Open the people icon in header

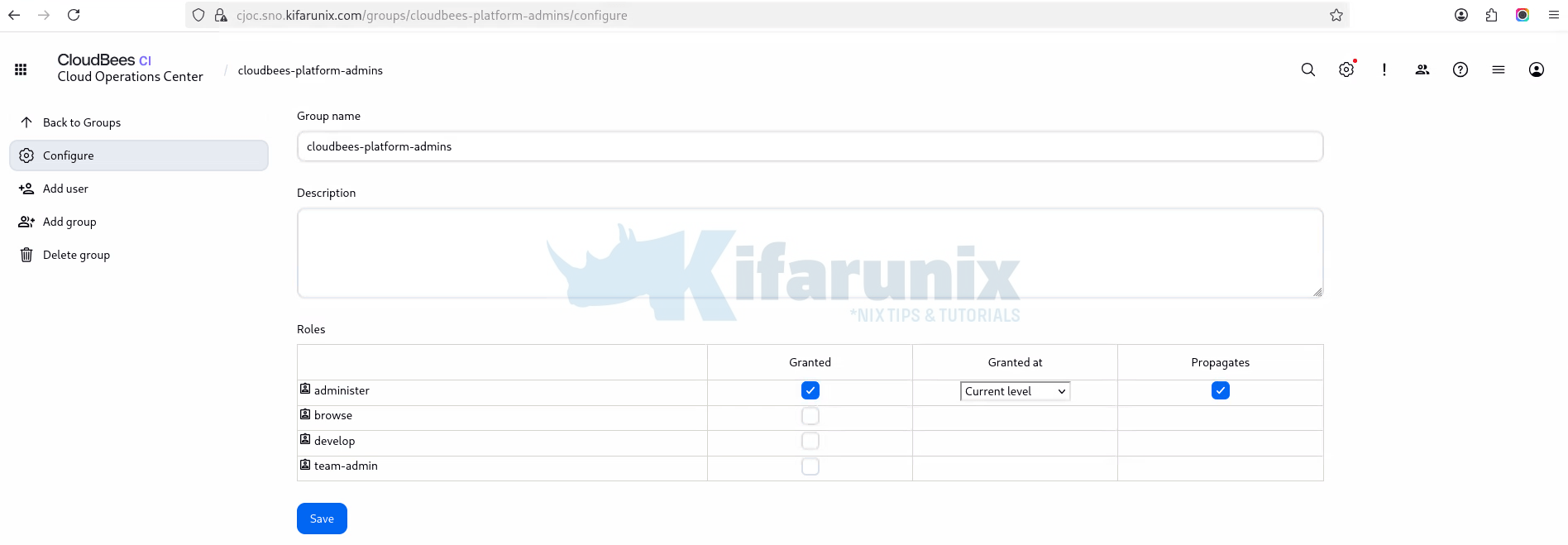pos(1422,69)
